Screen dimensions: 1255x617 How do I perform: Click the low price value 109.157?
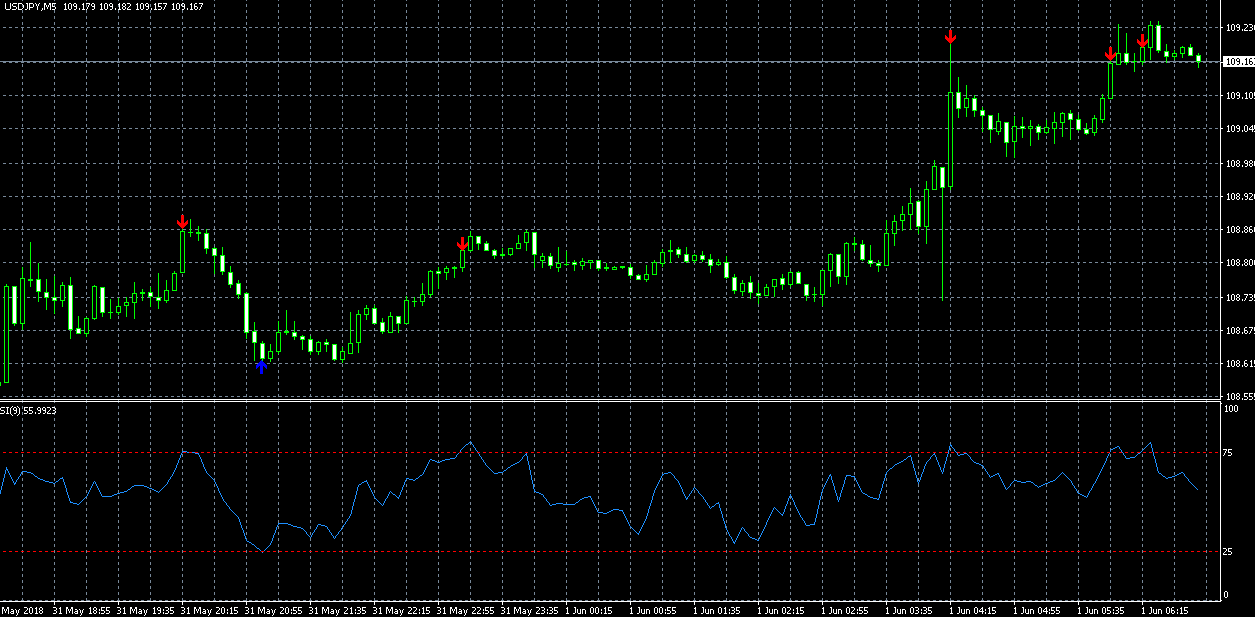coord(150,7)
